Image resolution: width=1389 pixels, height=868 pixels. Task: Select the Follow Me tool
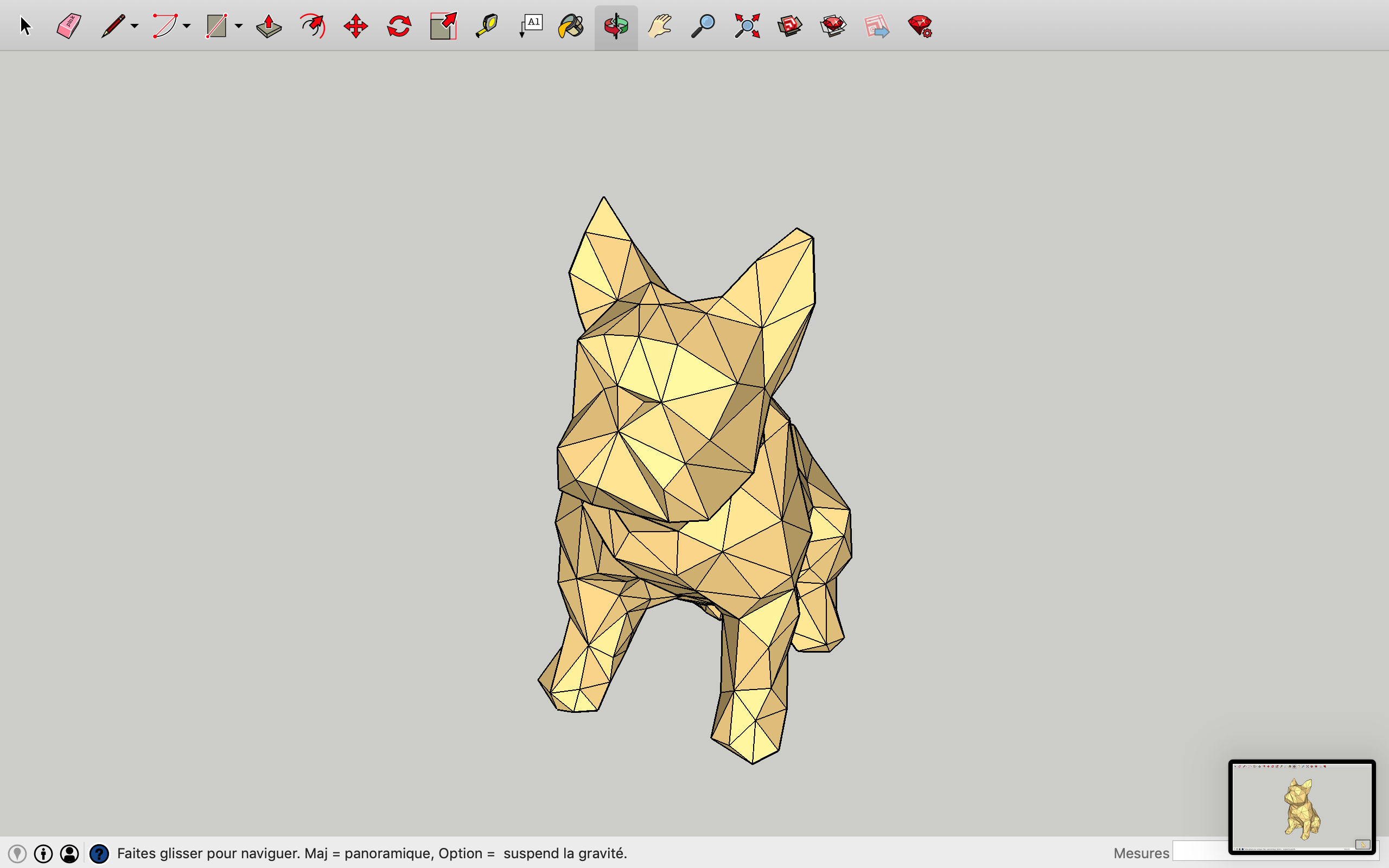click(x=312, y=27)
